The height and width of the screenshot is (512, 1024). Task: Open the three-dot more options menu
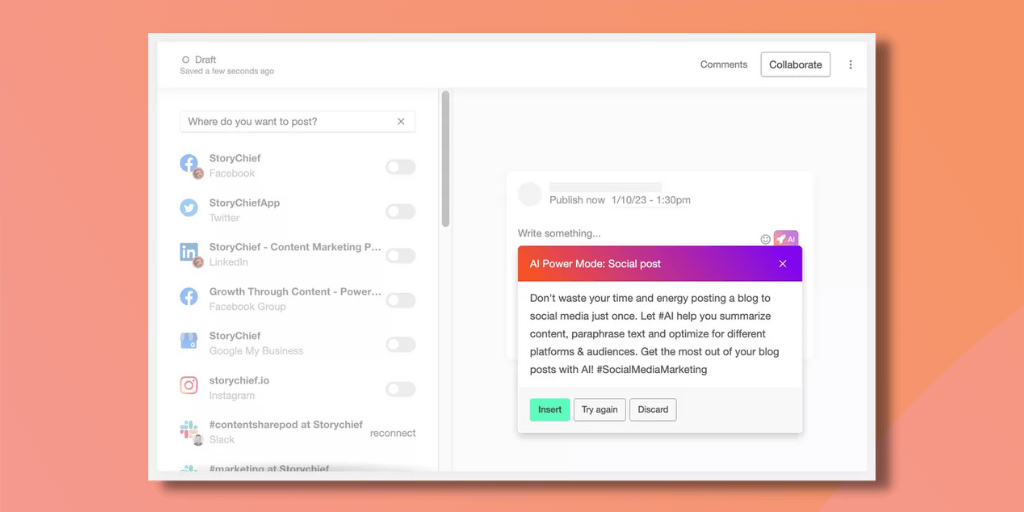click(x=850, y=65)
